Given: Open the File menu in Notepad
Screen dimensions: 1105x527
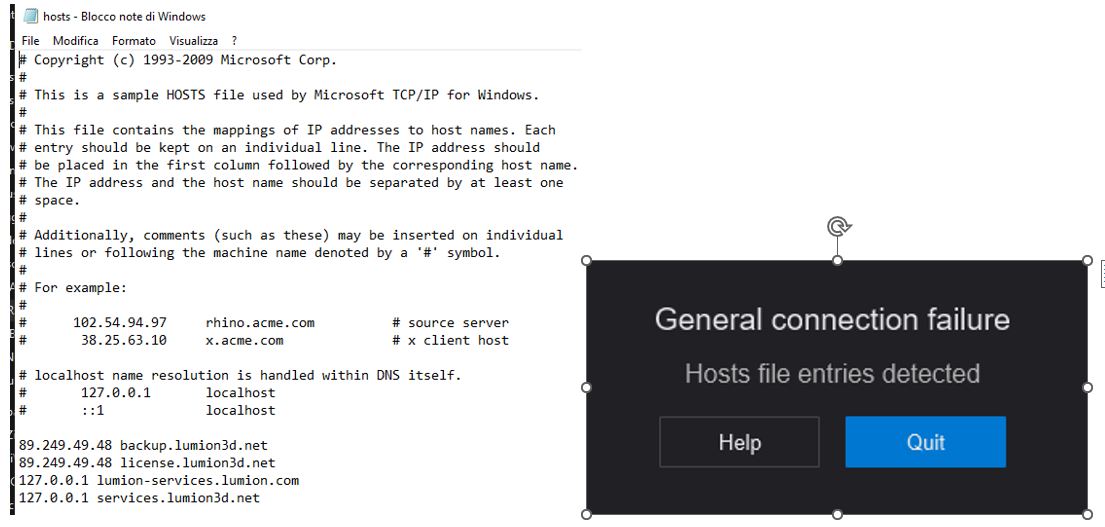Looking at the screenshot, I should click(30, 41).
